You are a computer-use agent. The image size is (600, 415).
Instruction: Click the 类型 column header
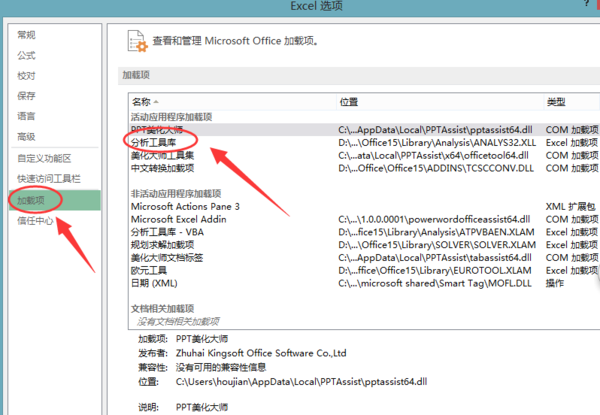[x=556, y=102]
